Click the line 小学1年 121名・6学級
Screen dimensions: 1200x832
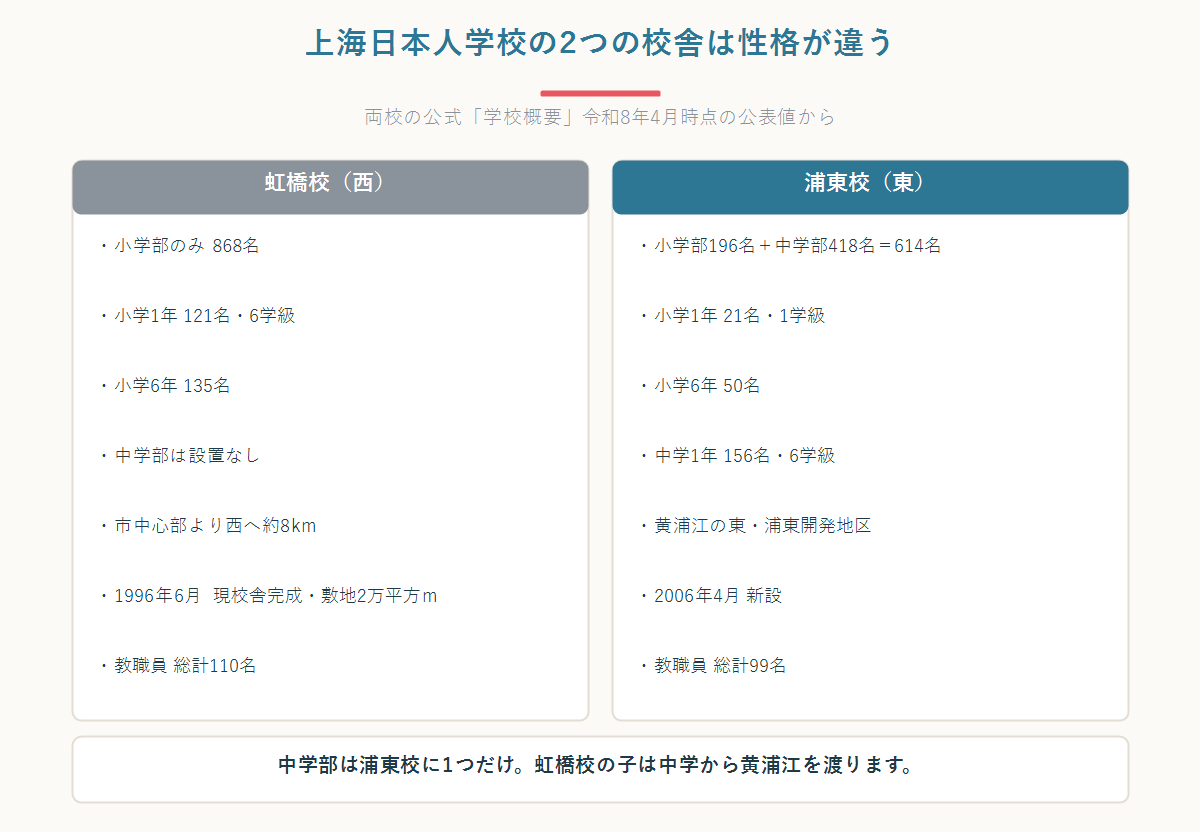(x=196, y=315)
